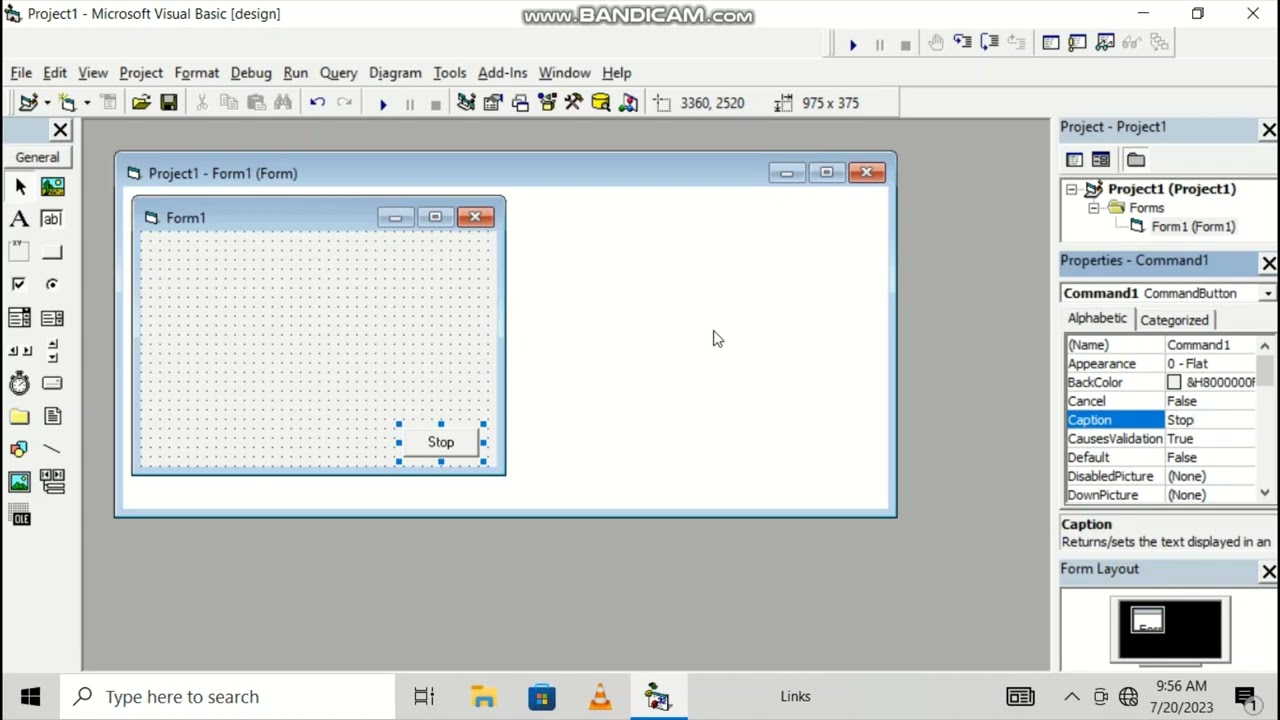Click the Open Project toolbar icon
Screen dimensions: 1280x720
[141, 103]
